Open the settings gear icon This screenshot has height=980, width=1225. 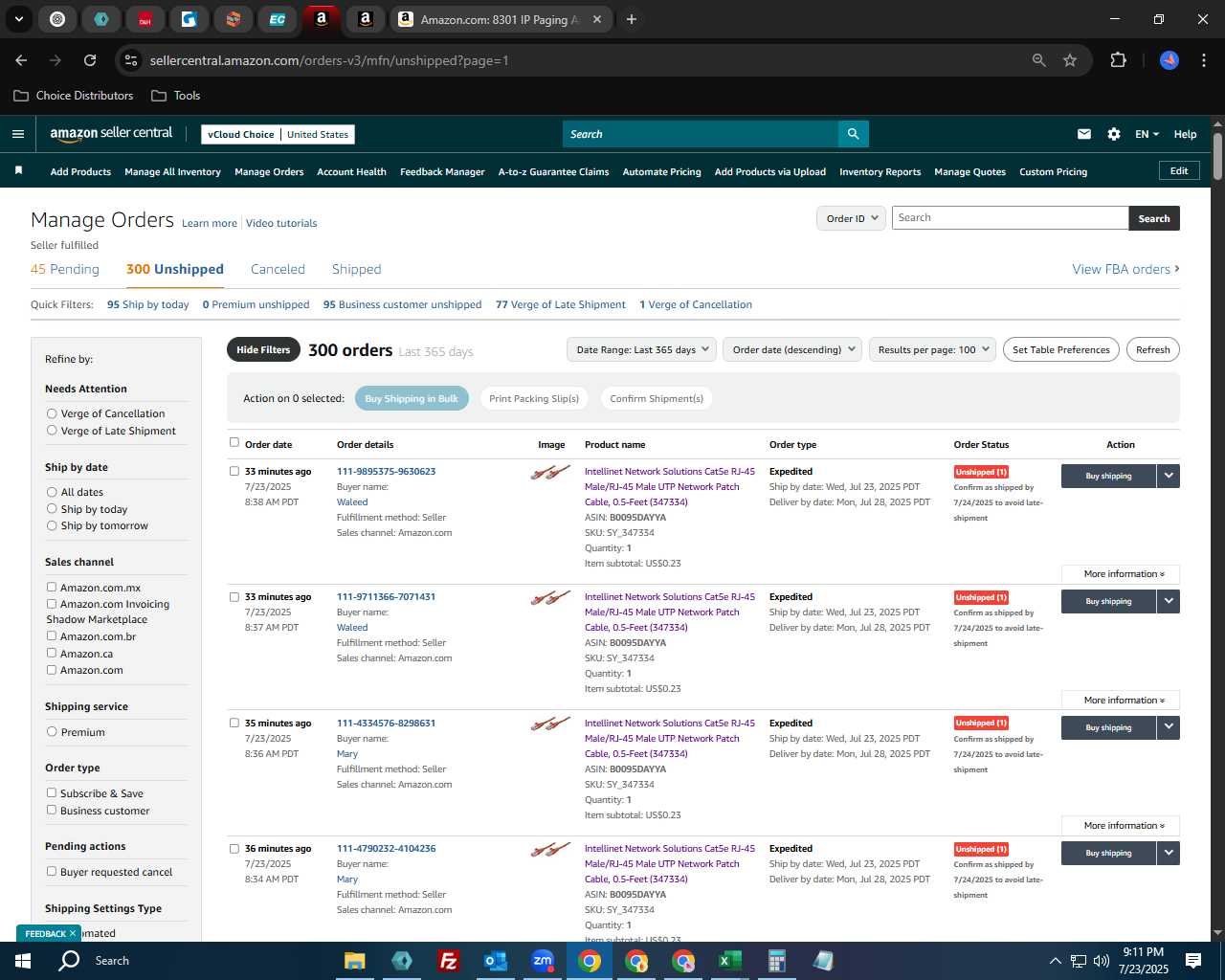pos(1114,134)
